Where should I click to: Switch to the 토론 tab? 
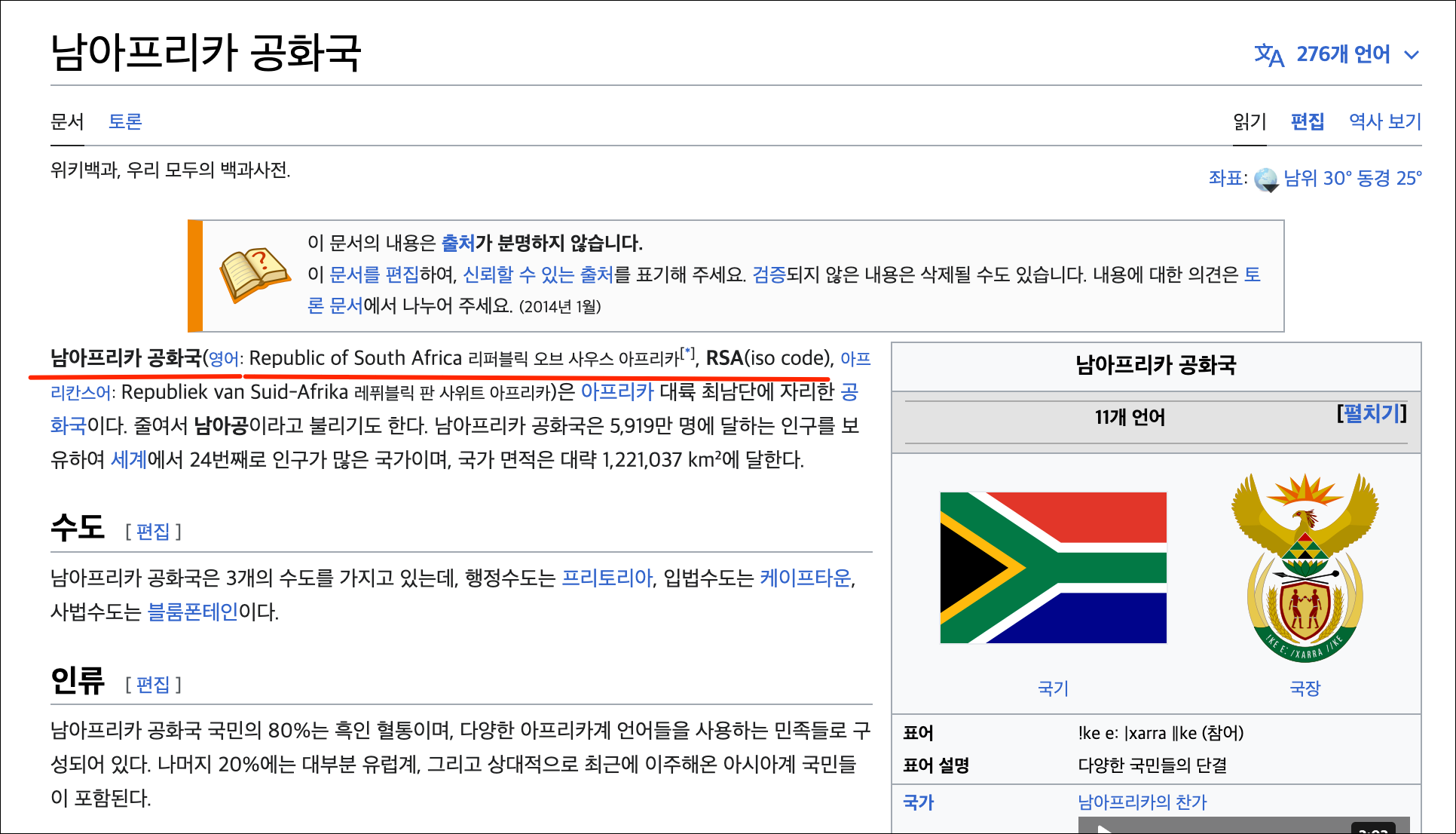(125, 121)
